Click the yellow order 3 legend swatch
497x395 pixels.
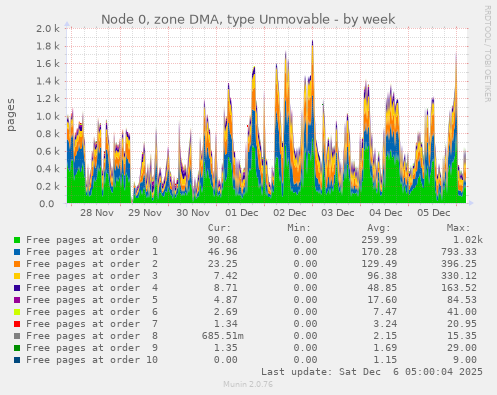(x=17, y=276)
